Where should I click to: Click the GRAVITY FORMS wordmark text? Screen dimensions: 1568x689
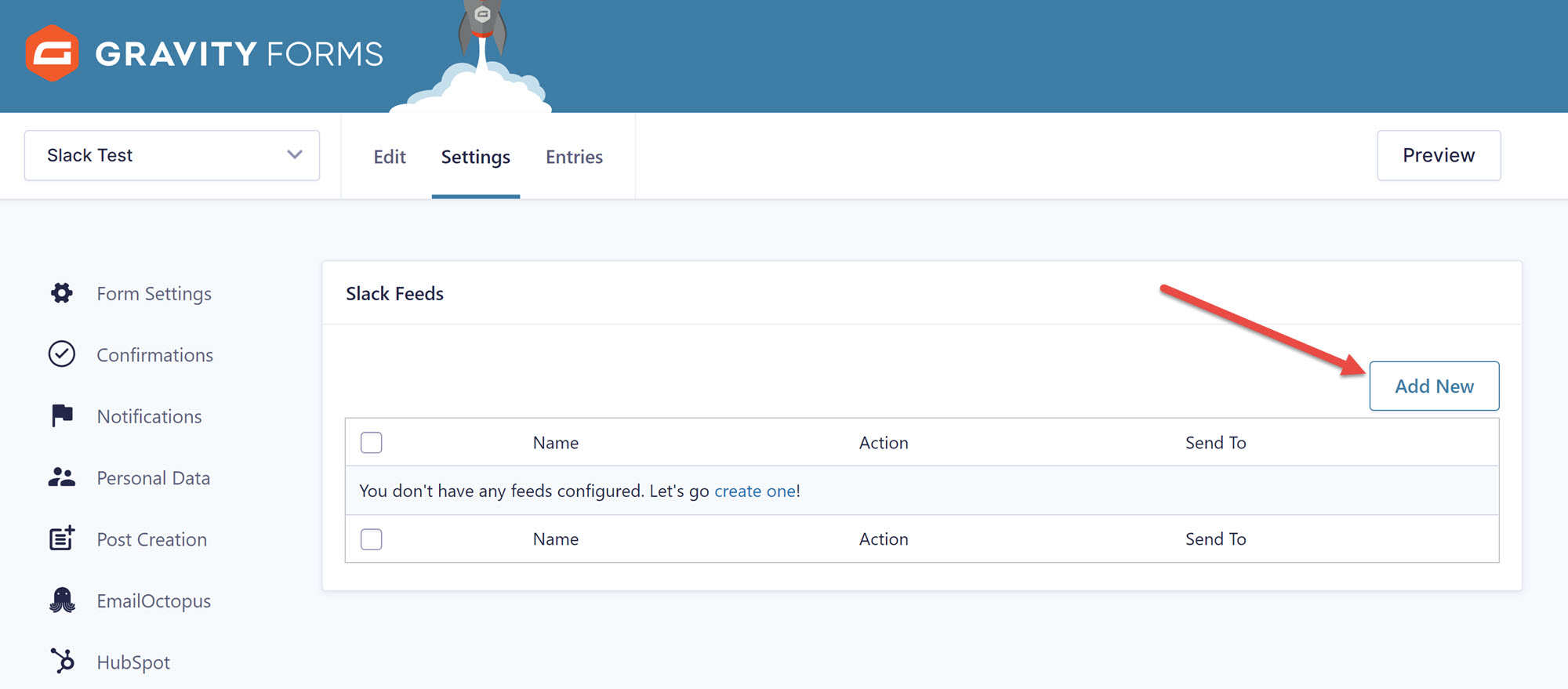pyautogui.click(x=239, y=54)
